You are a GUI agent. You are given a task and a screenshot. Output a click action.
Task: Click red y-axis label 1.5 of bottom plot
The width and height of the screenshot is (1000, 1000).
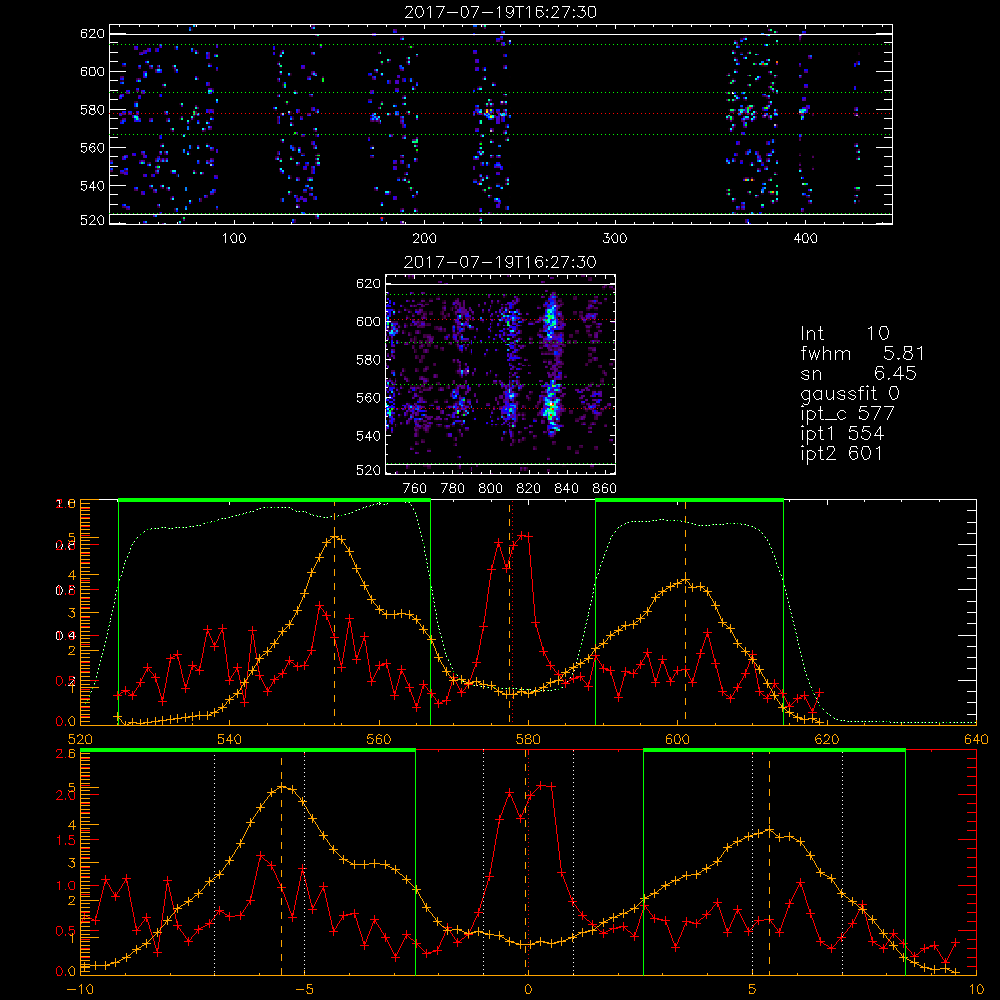66,841
